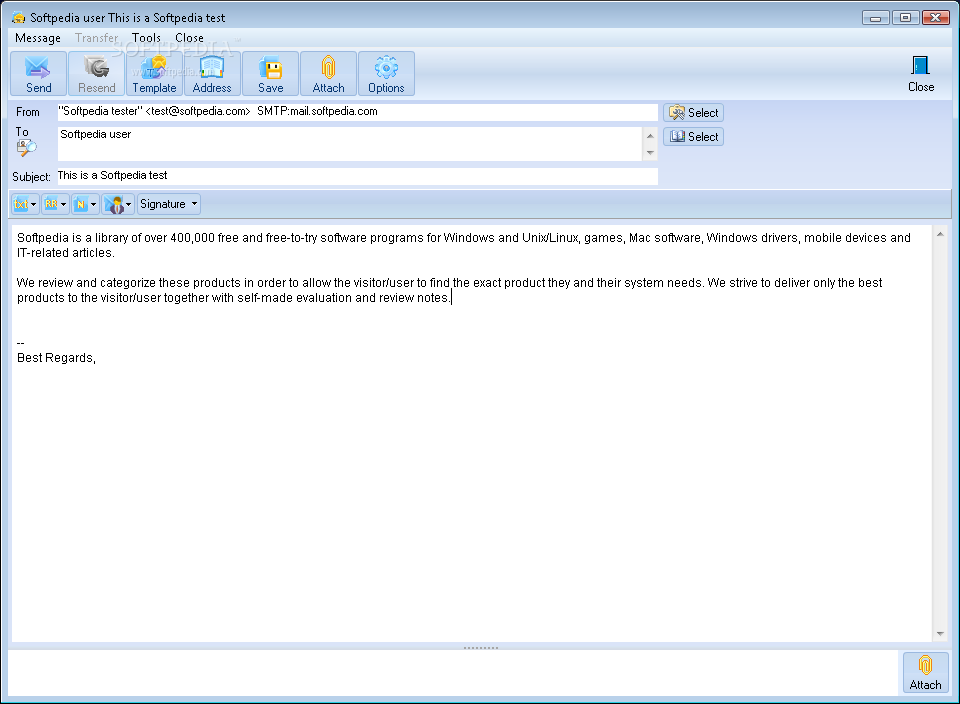Screen dimensions: 960x704
Task: Expand the Signature dropdown
Action: [x=168, y=204]
